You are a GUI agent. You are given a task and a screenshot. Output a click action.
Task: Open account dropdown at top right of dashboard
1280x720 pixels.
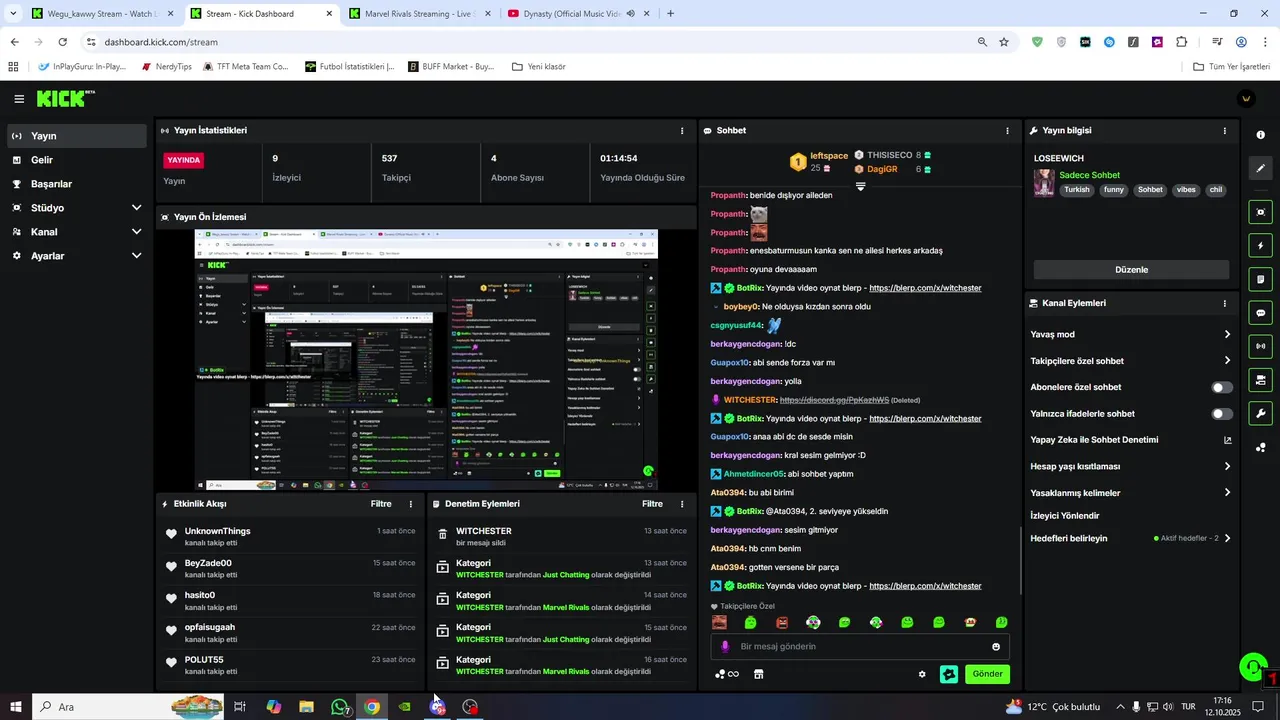(x=1245, y=99)
